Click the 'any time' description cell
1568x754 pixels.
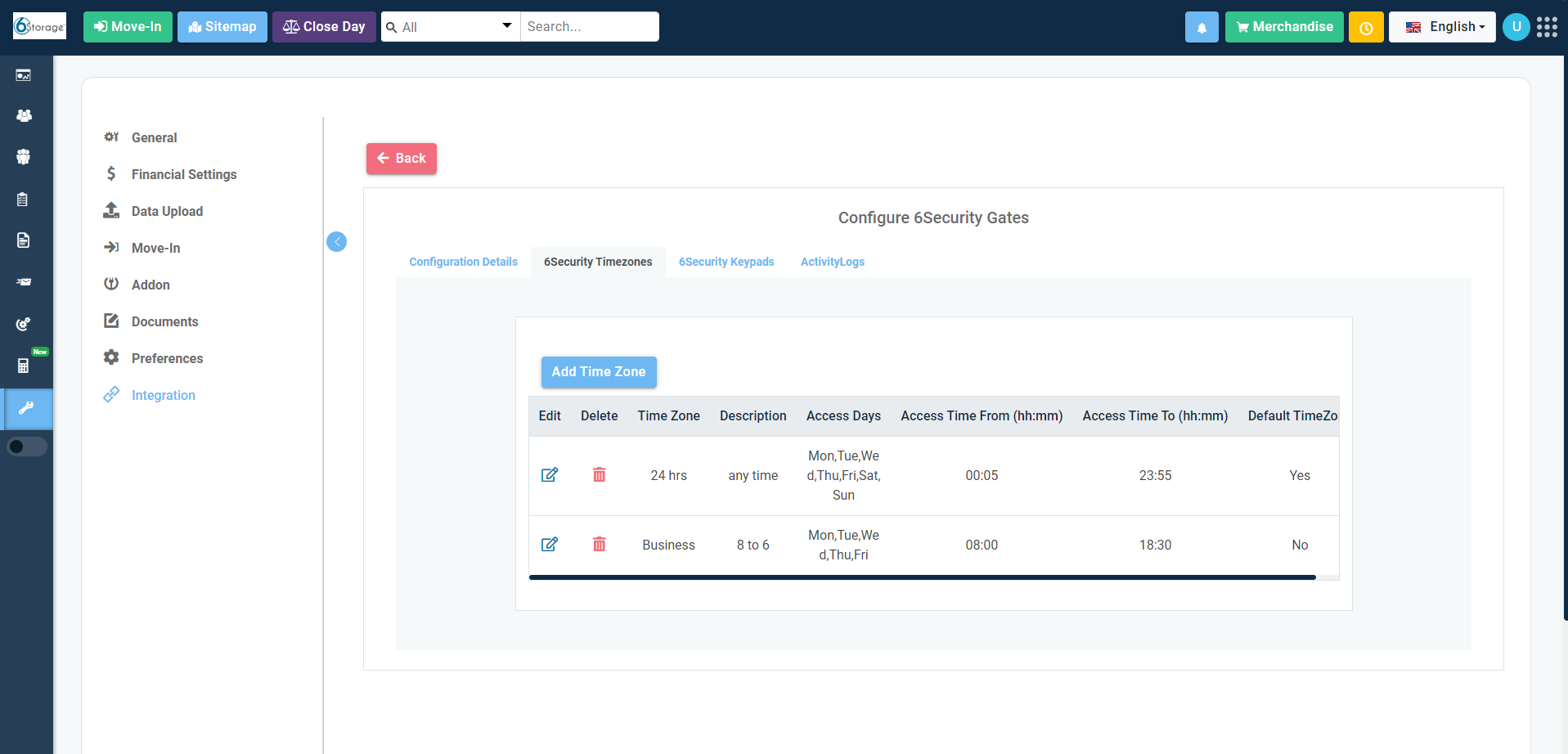click(x=753, y=476)
